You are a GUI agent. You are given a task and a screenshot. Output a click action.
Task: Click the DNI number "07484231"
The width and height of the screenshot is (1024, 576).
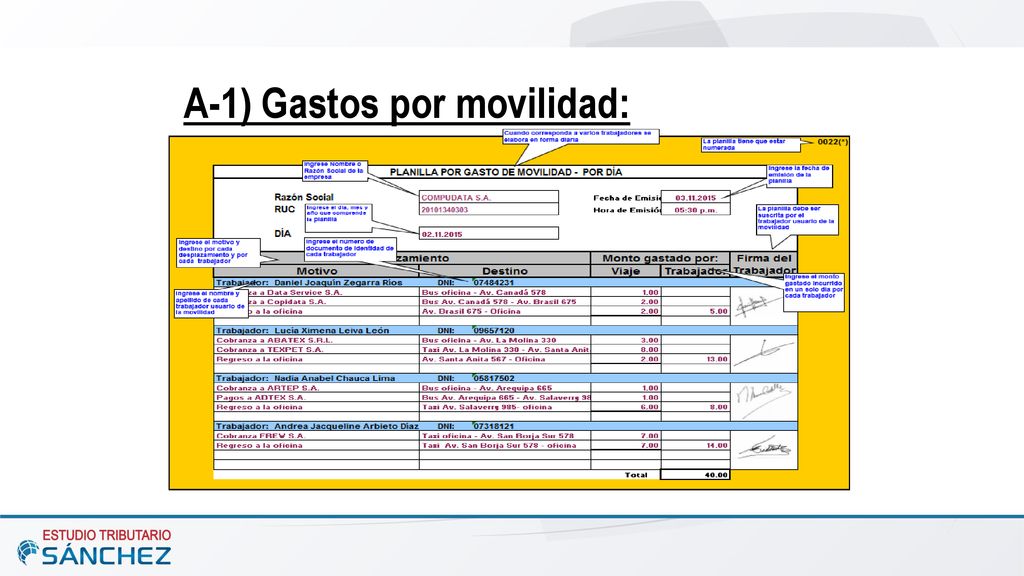(493, 283)
